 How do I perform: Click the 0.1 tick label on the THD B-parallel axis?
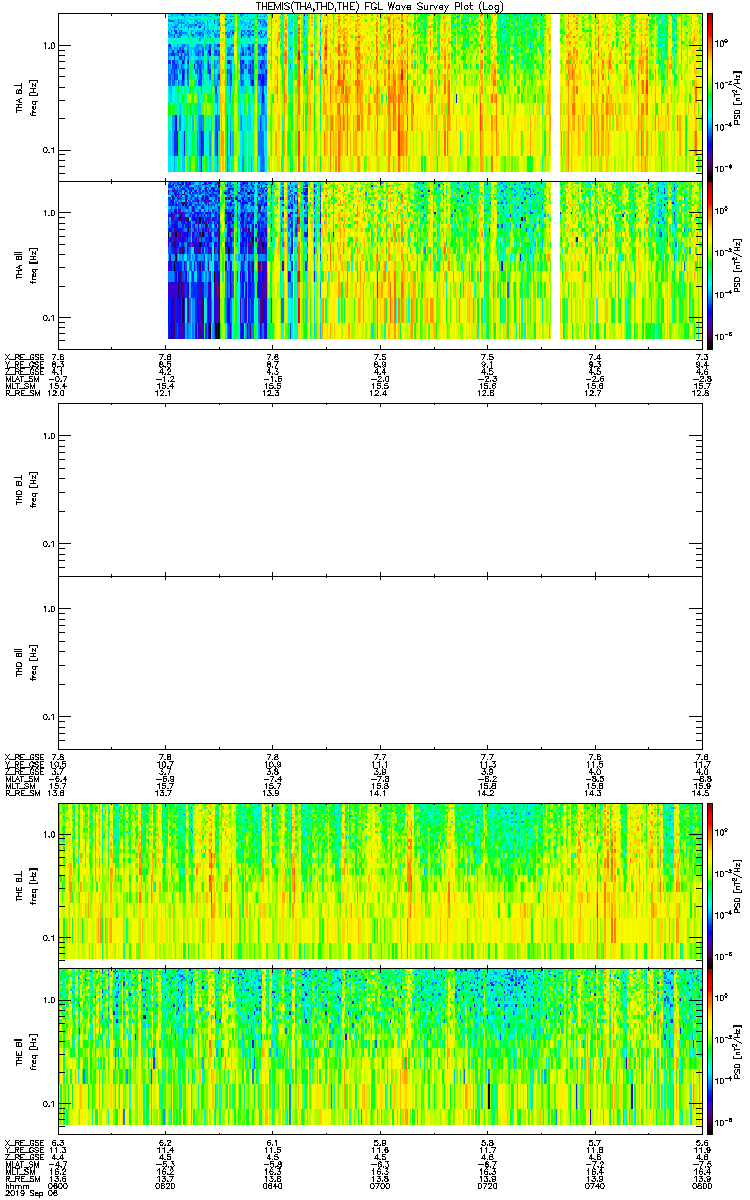pos(48,718)
